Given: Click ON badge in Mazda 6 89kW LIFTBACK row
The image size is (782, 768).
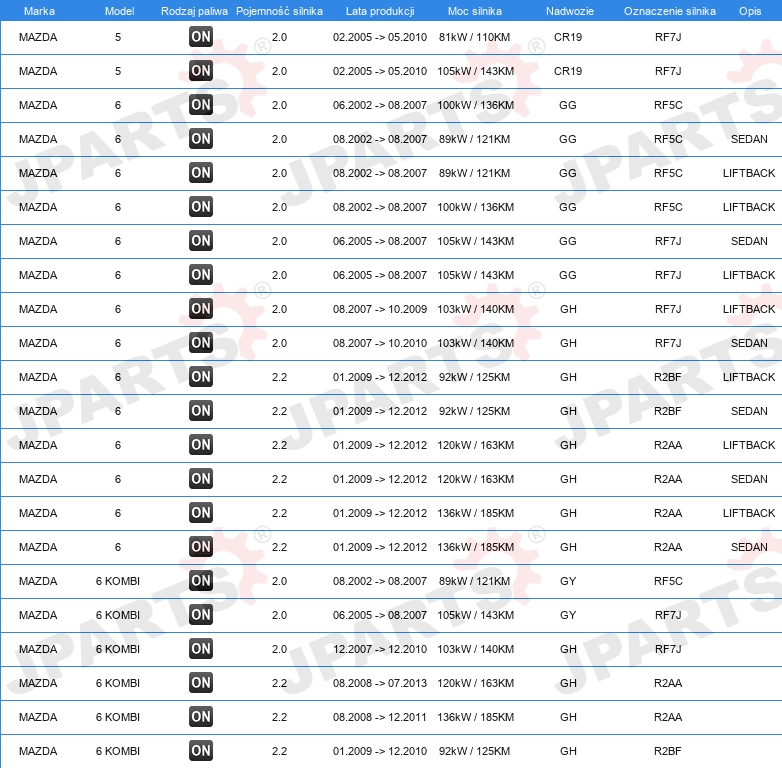Looking at the screenshot, I should [x=201, y=173].
